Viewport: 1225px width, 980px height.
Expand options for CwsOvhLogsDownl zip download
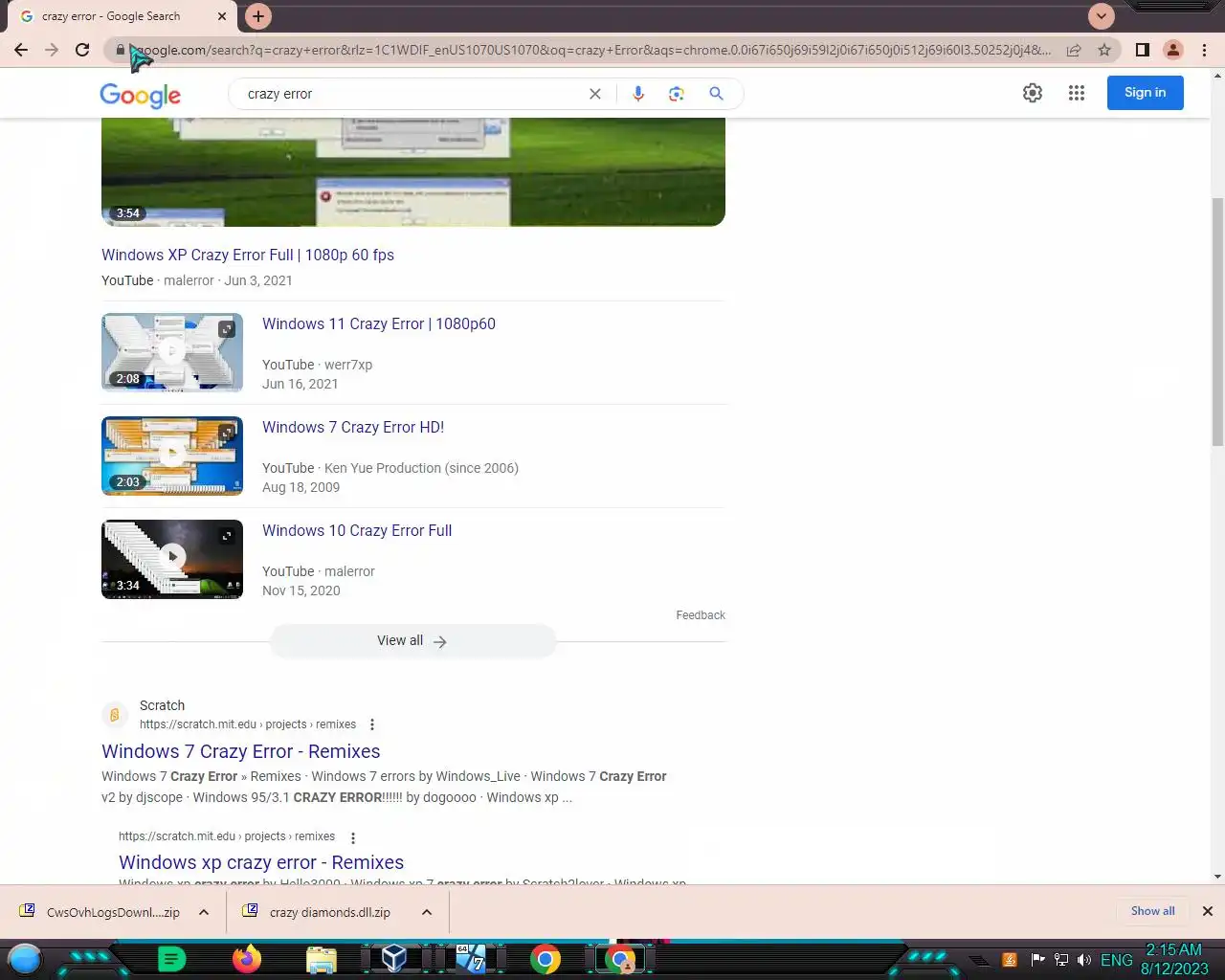(x=204, y=912)
